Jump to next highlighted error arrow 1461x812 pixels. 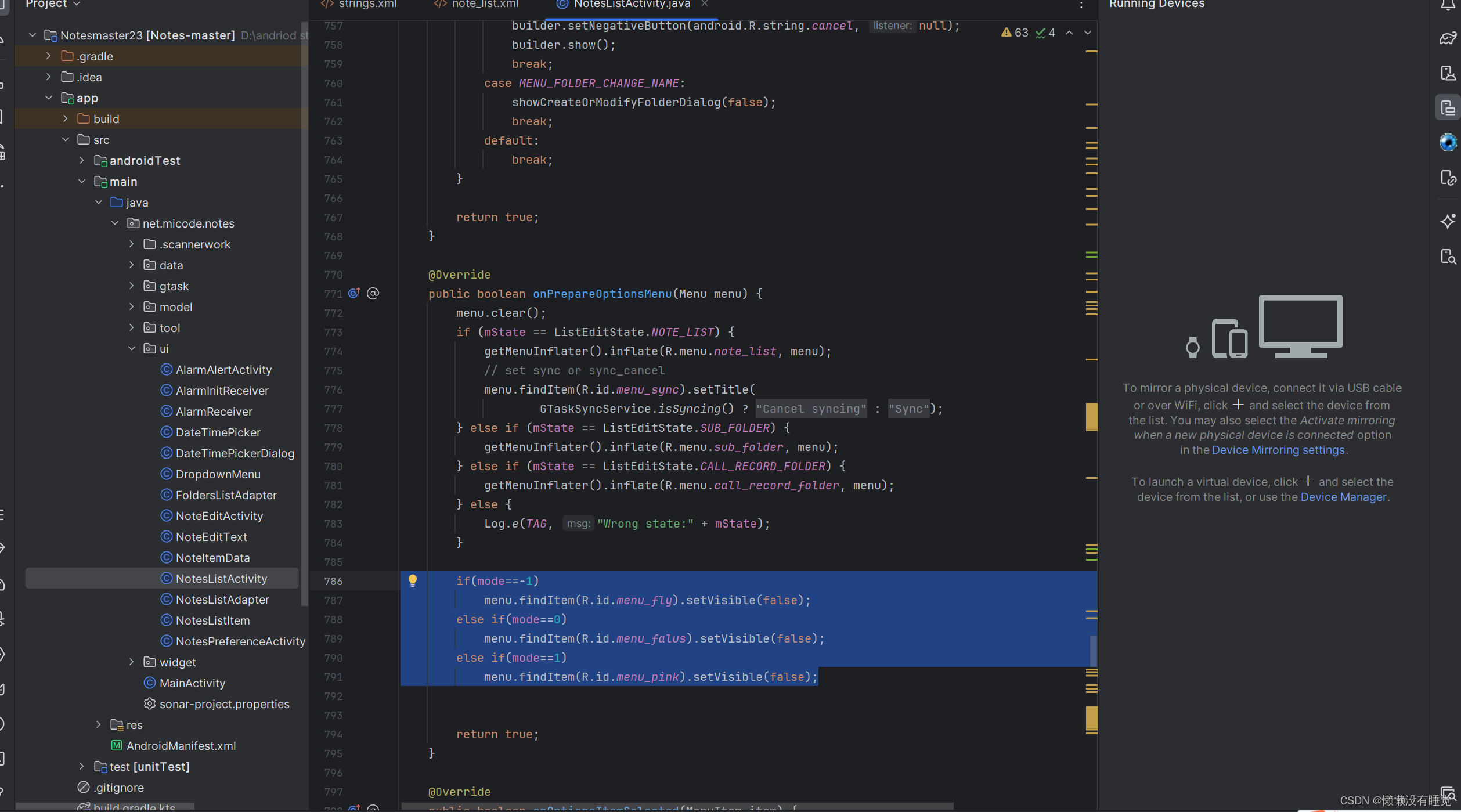(x=1088, y=33)
